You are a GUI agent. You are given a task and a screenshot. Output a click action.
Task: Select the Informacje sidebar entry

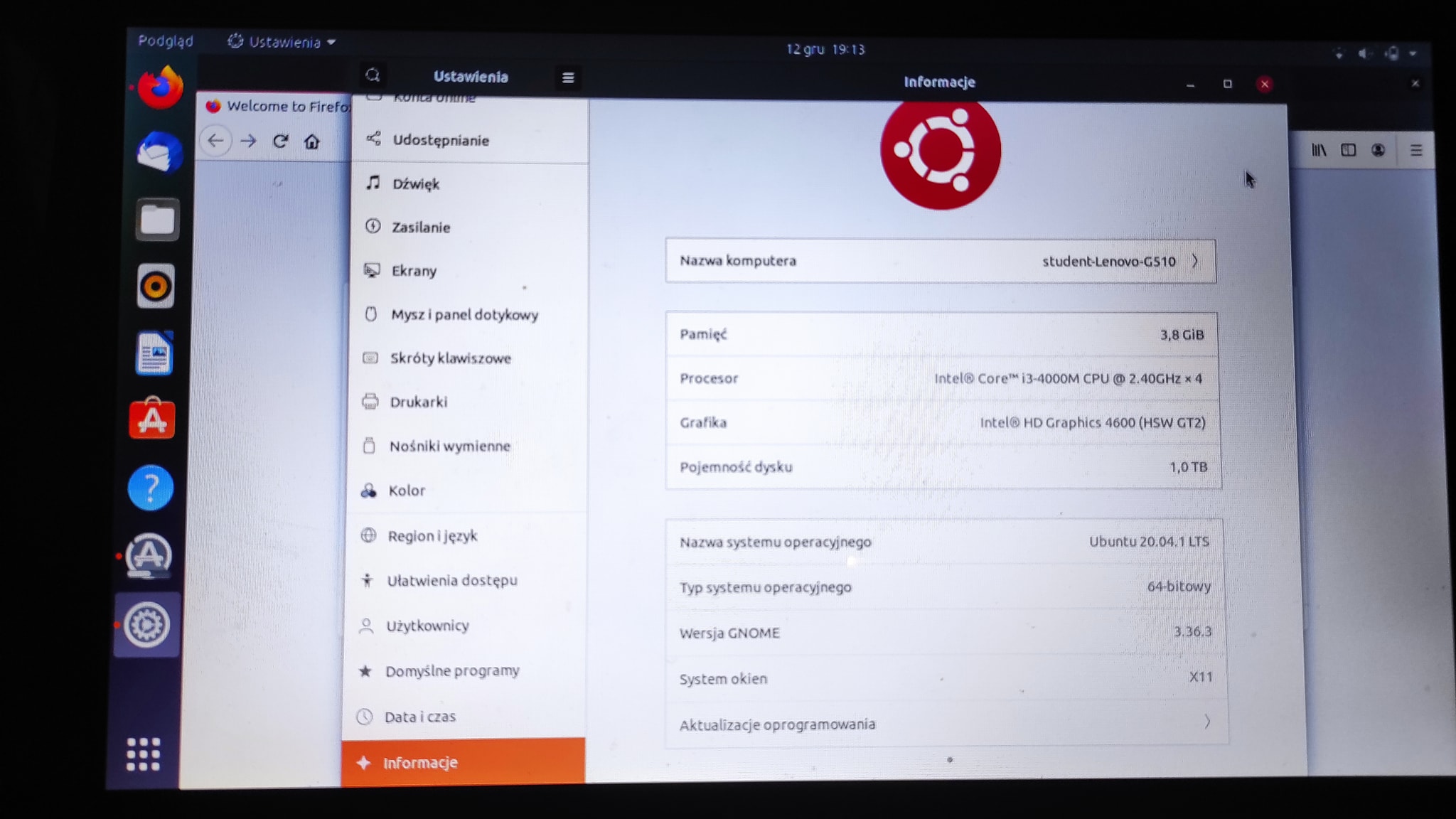point(463,763)
